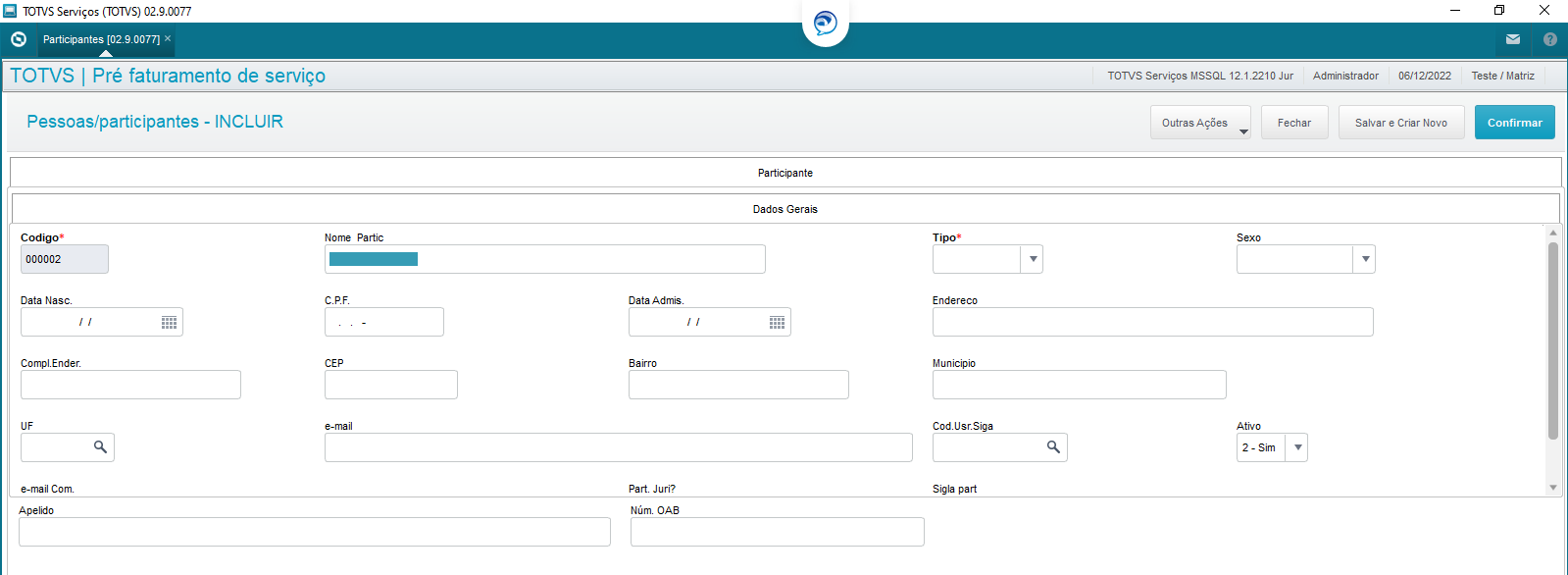1568x575 pixels.
Task: Open the Outras Ações dropdown menu
Action: tap(1200, 123)
